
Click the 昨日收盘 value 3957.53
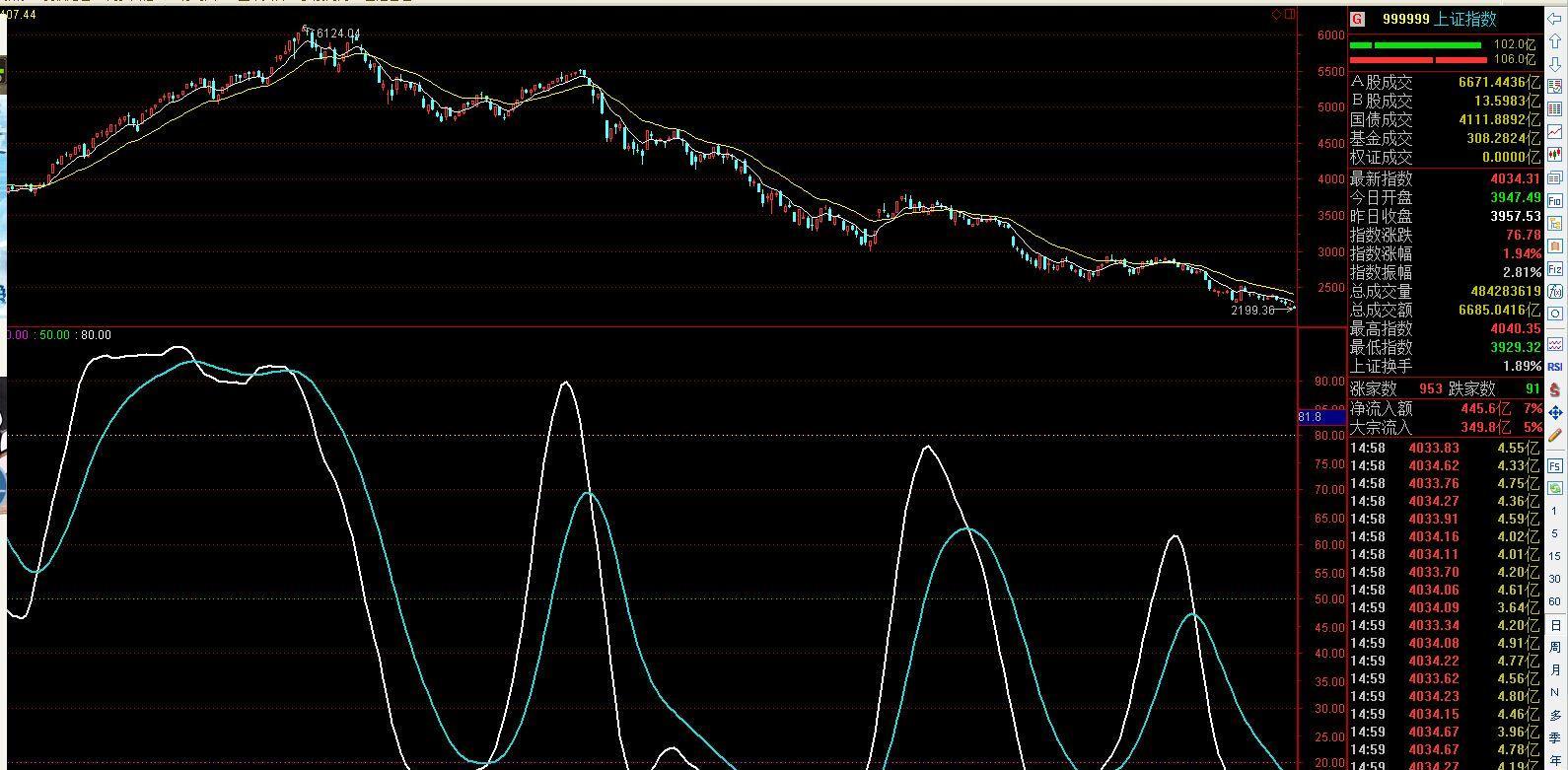coord(1515,217)
